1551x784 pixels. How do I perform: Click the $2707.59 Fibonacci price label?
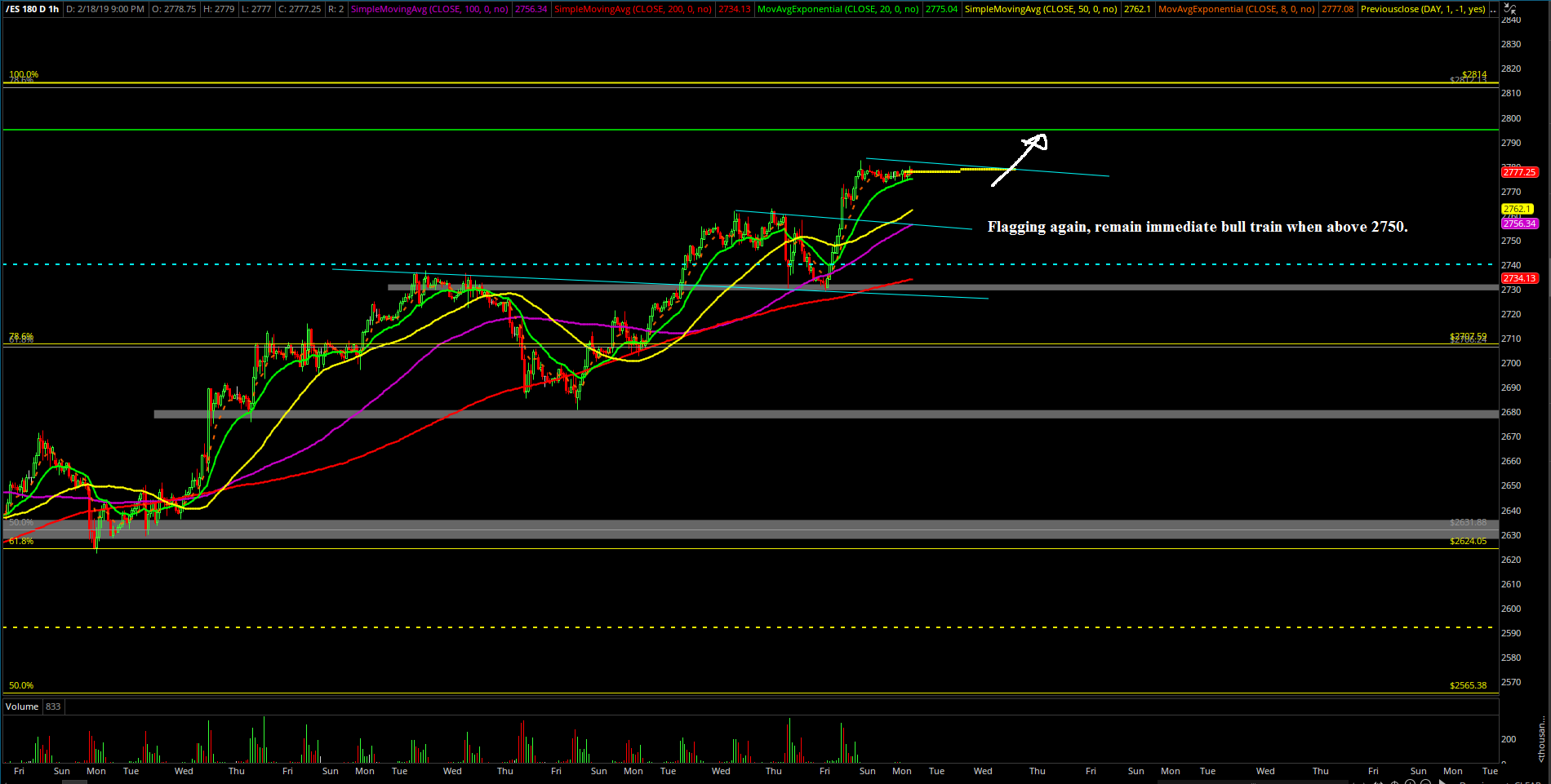[1468, 336]
